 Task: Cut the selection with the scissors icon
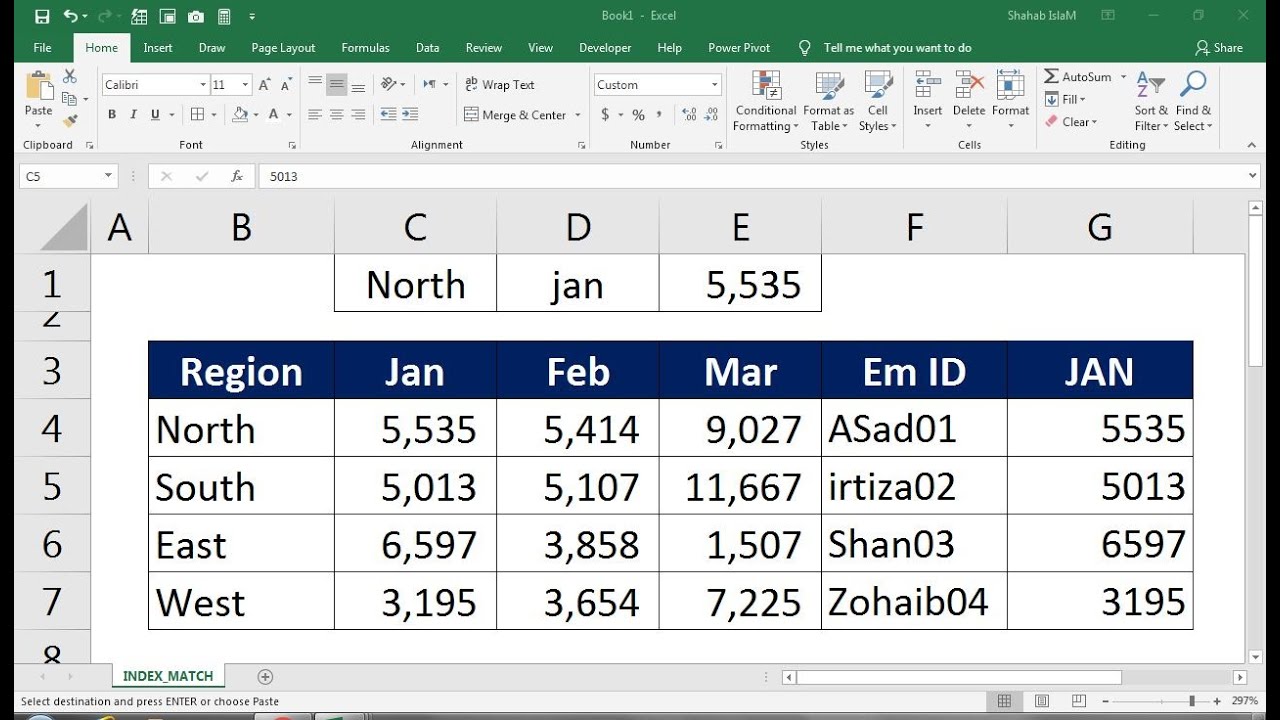point(69,77)
